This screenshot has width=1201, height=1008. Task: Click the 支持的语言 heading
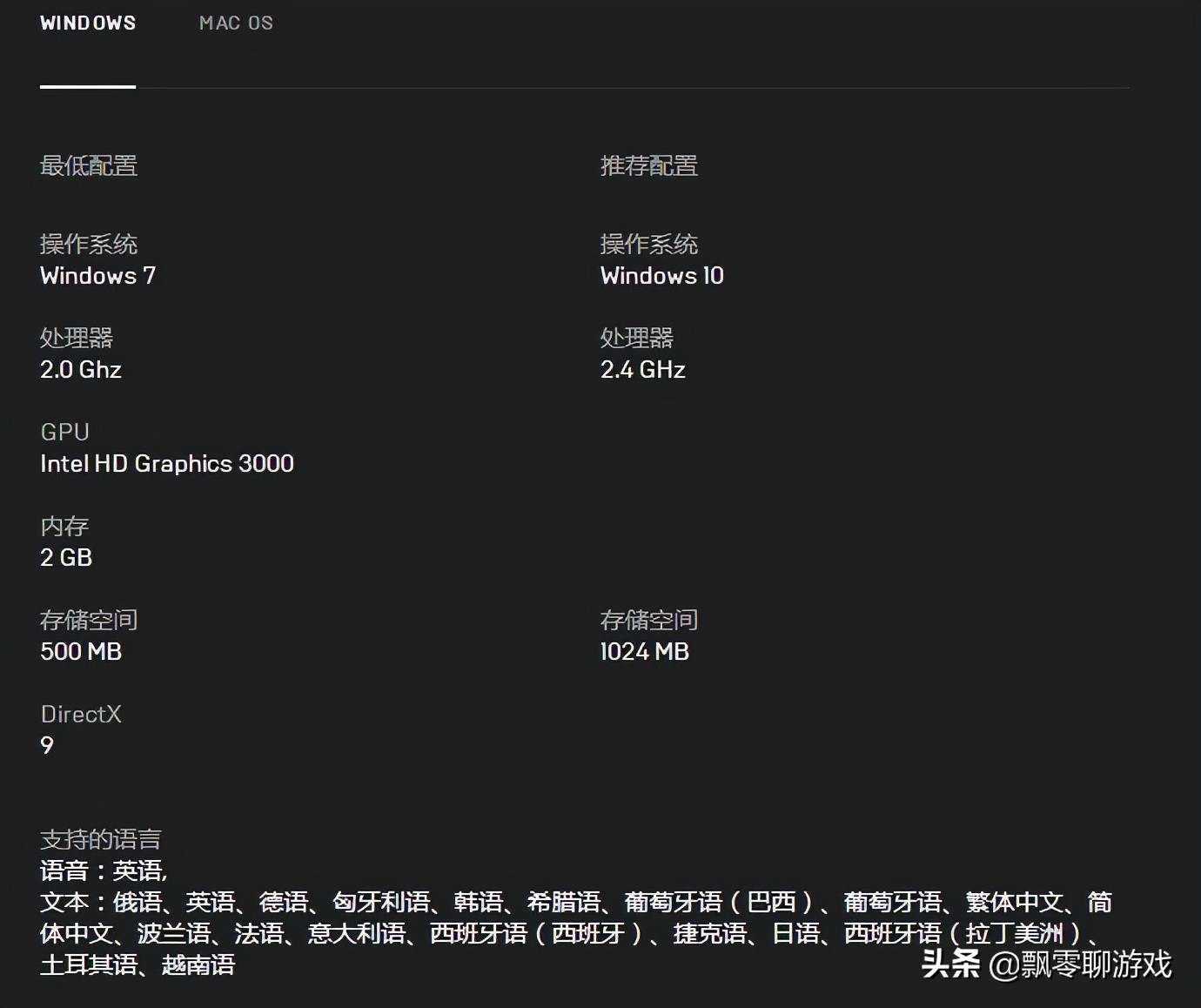point(102,838)
